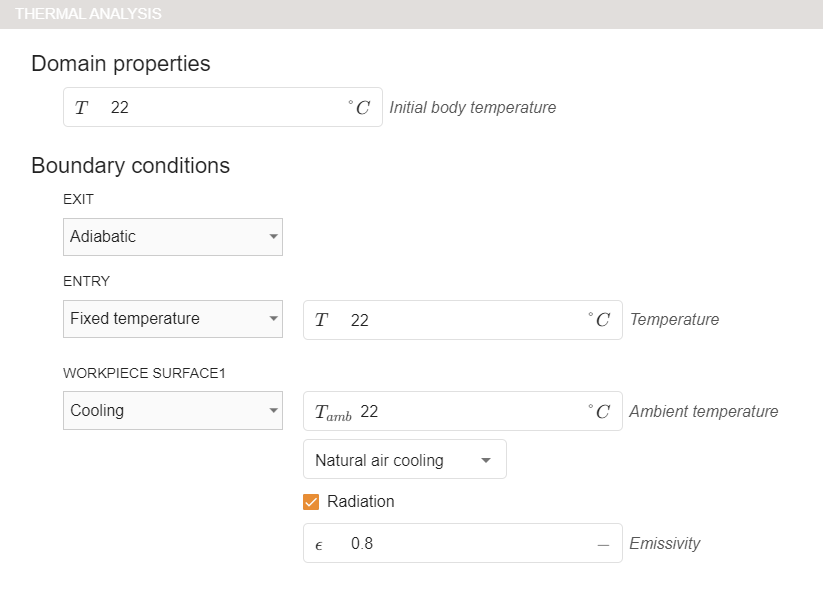Screen dimensions: 823x592
Task: Click the Domain properties heading
Action: click(x=121, y=64)
